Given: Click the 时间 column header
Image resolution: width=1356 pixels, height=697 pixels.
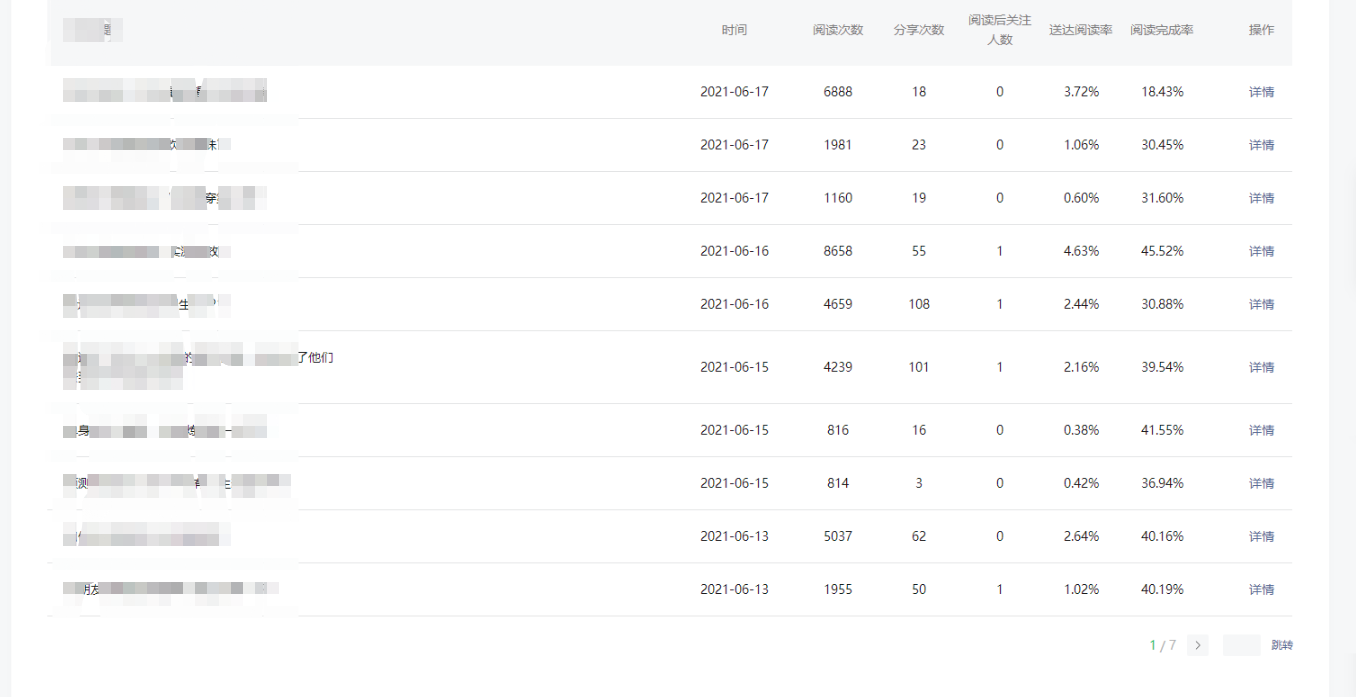Looking at the screenshot, I should pyautogui.click(x=734, y=30).
